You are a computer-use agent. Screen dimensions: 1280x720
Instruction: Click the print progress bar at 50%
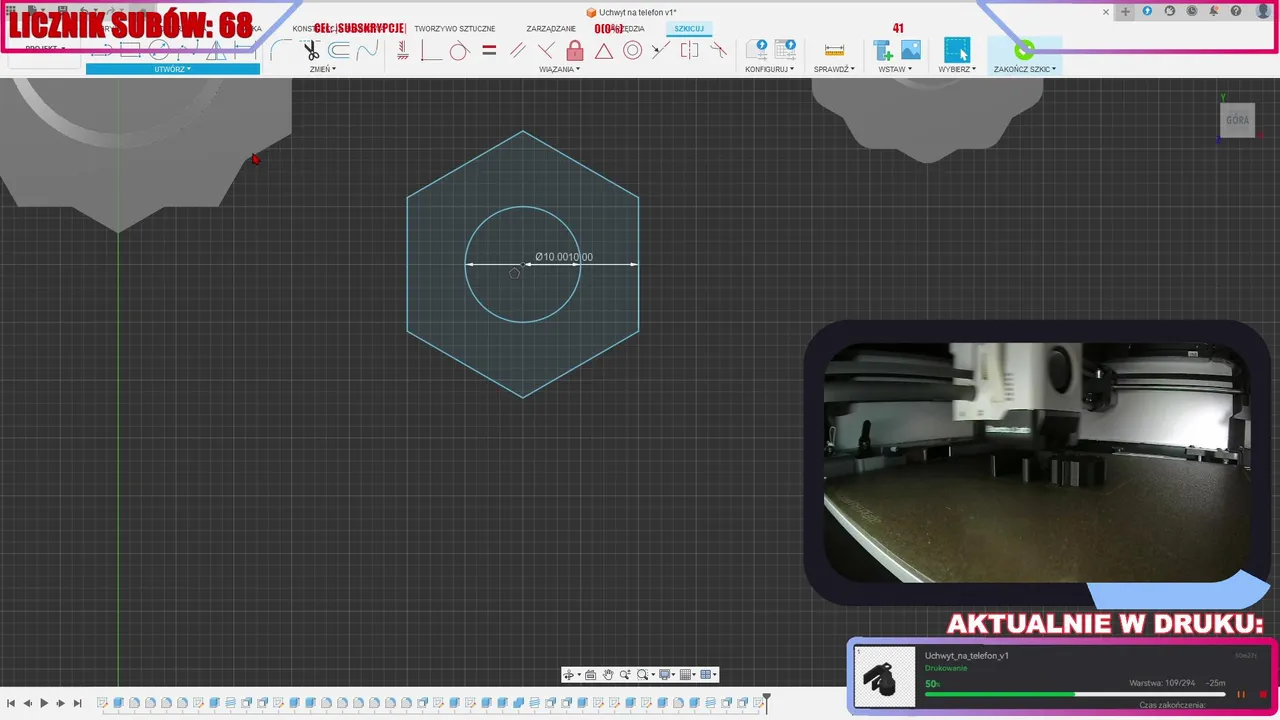pos(1075,694)
